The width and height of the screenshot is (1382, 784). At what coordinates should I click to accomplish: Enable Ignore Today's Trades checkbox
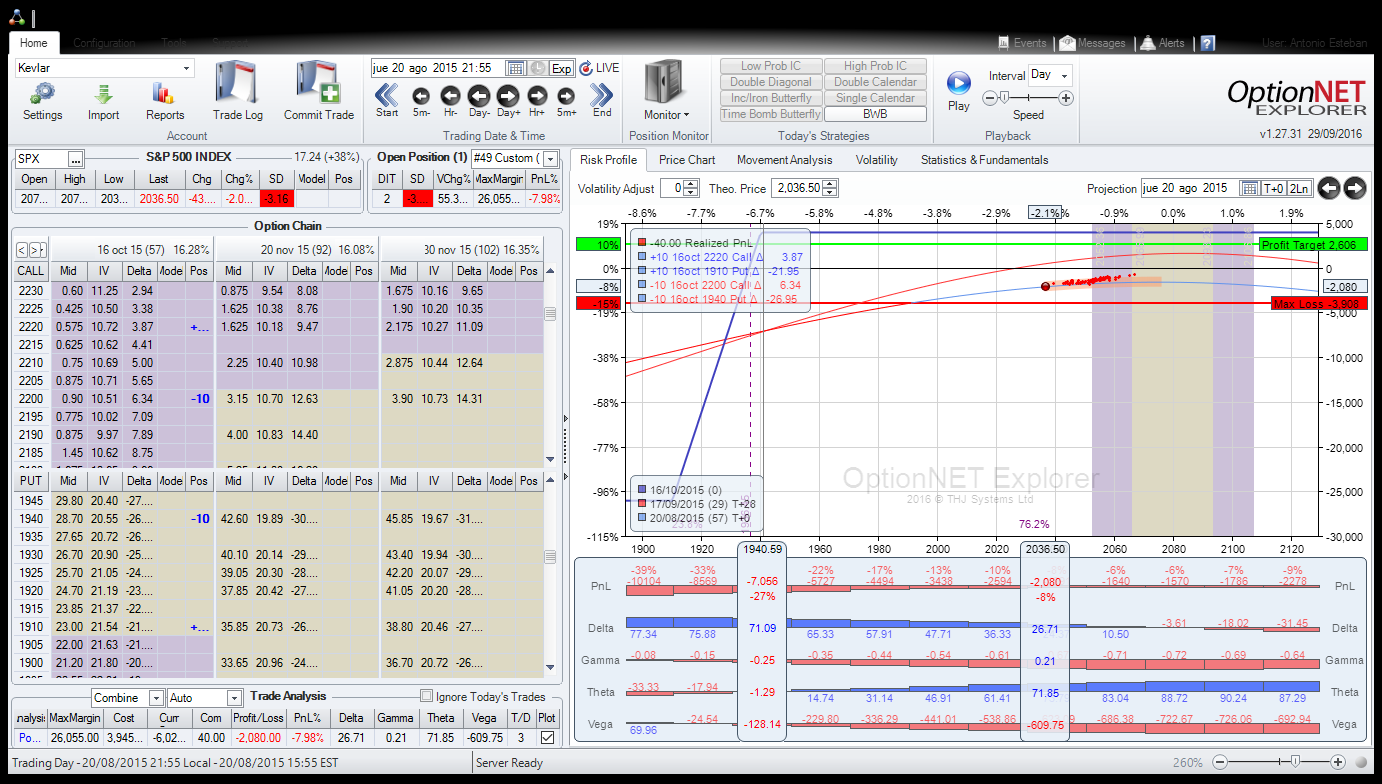point(427,697)
